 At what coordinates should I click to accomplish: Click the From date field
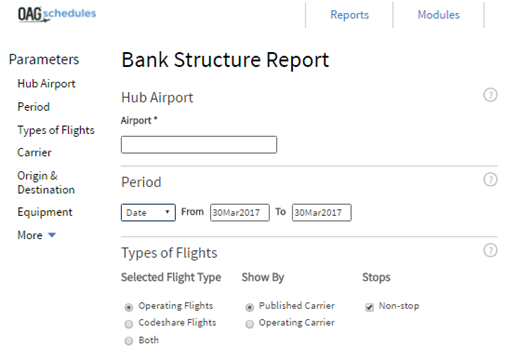pyautogui.click(x=240, y=213)
